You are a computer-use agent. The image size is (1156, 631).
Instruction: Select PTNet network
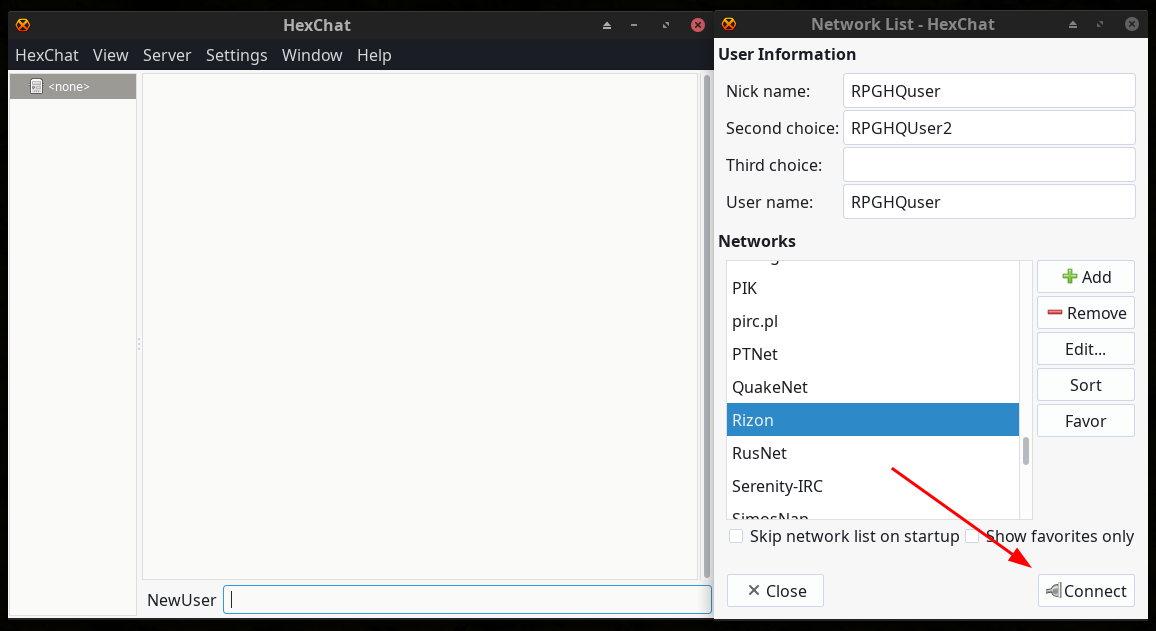(x=873, y=354)
